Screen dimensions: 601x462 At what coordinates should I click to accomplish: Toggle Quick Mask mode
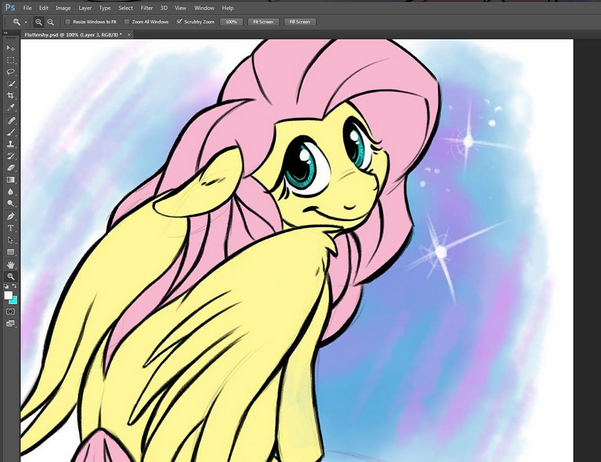pyautogui.click(x=10, y=311)
